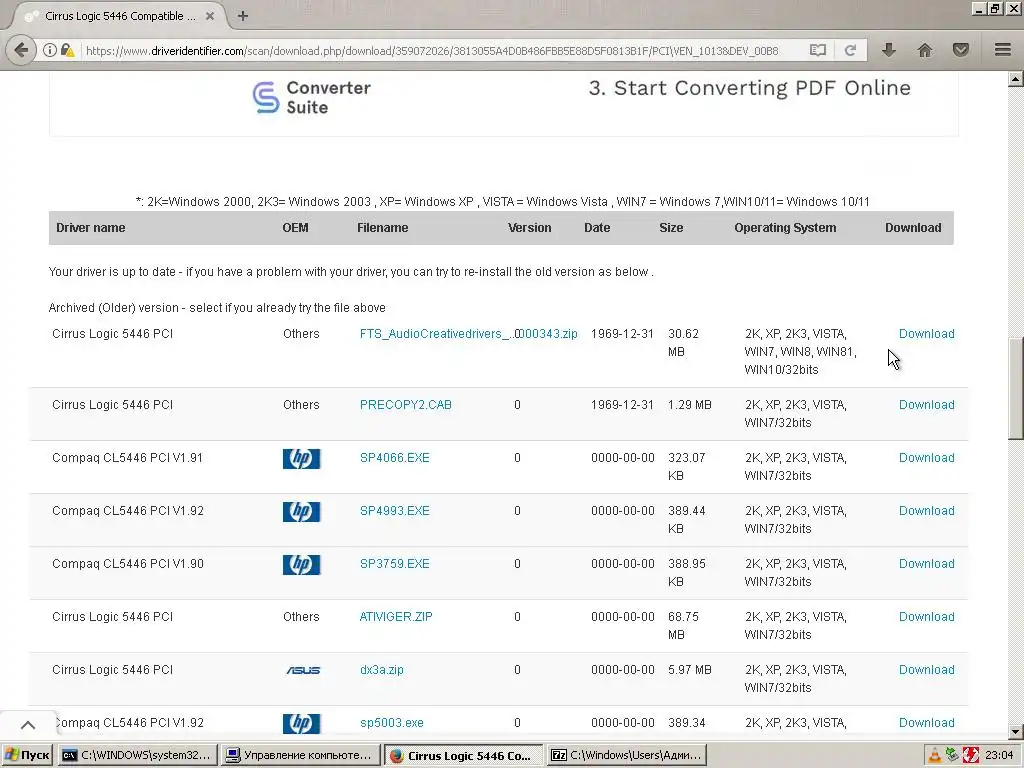Close the Cirrus Logic 5446 tab
Screen dimensions: 1024x768
pyautogui.click(x=210, y=16)
